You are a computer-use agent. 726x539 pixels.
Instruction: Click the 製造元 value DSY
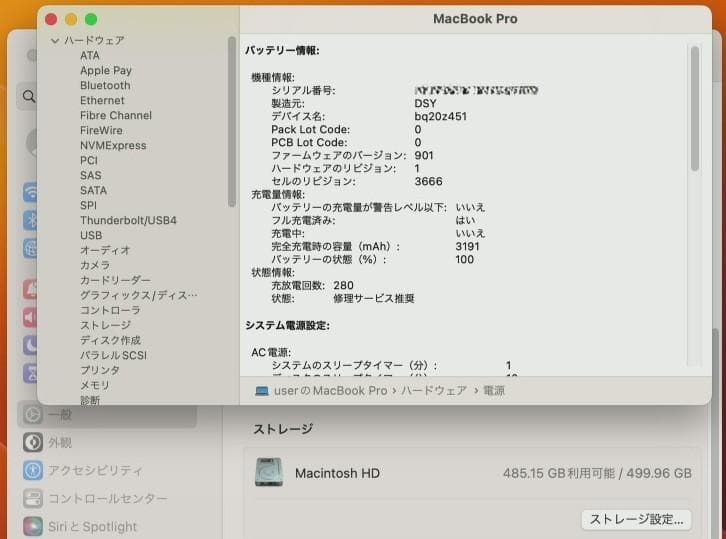coord(425,103)
